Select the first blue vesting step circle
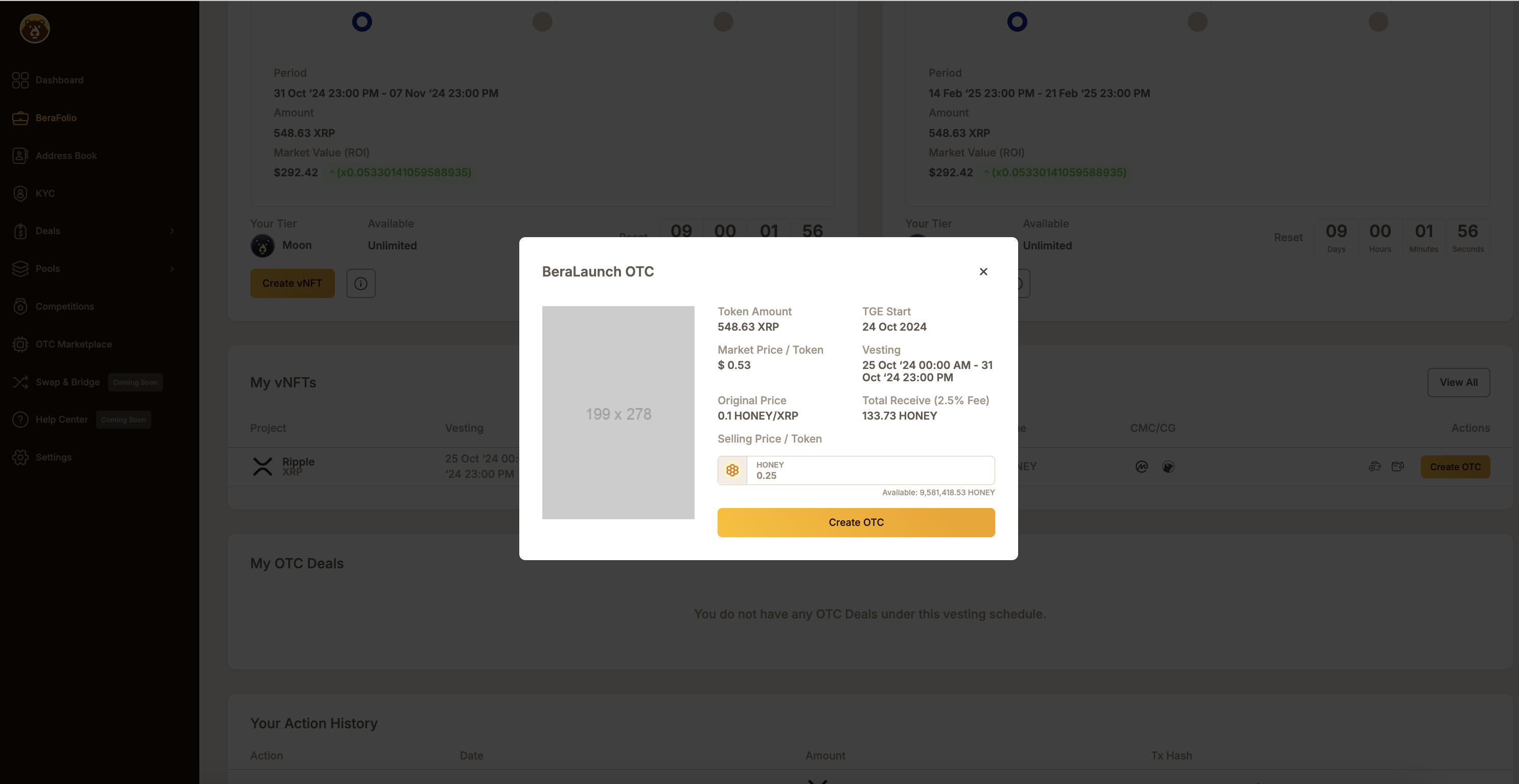 click(x=362, y=22)
